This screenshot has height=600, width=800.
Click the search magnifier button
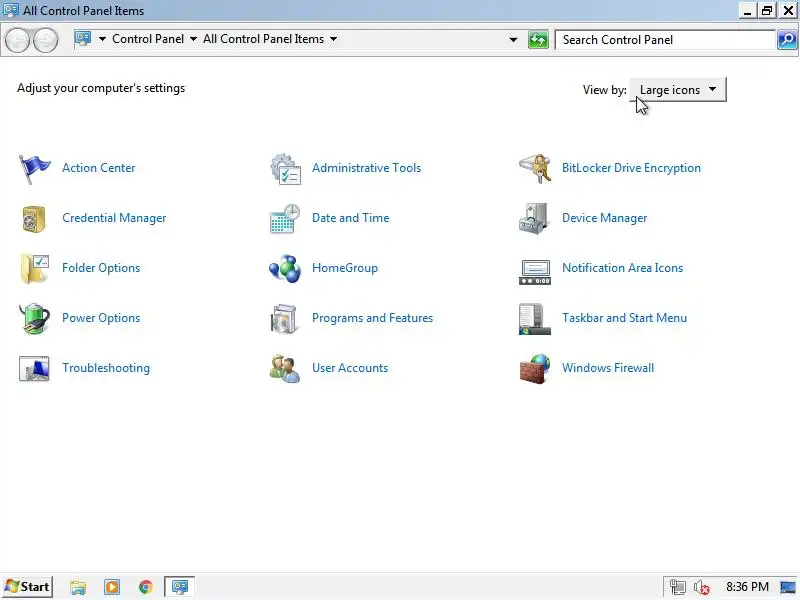[787, 40]
